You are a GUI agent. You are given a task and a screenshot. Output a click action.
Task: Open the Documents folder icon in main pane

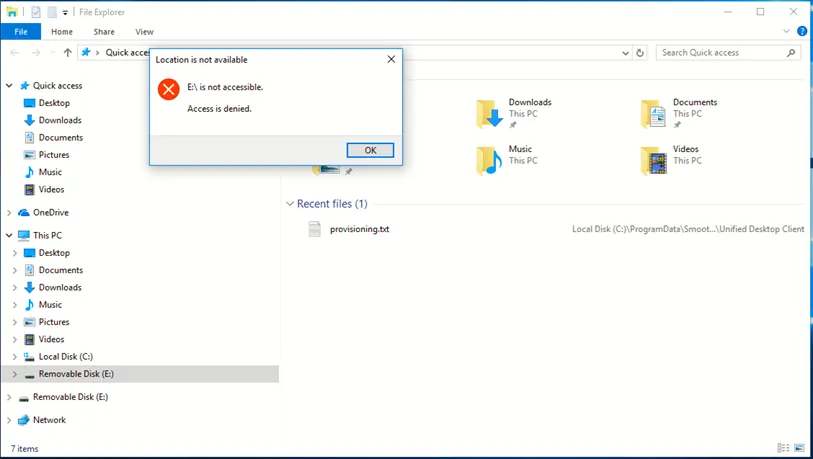point(654,114)
